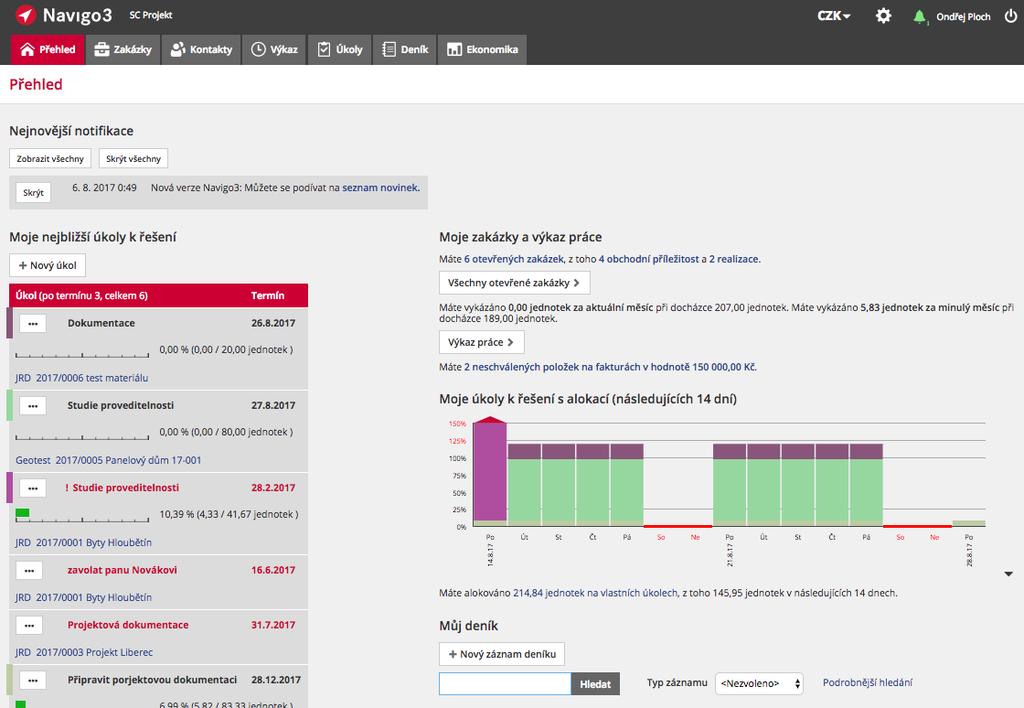The width and height of the screenshot is (1024, 708).
Task: Open the Dokumentace task
Action: point(101,323)
